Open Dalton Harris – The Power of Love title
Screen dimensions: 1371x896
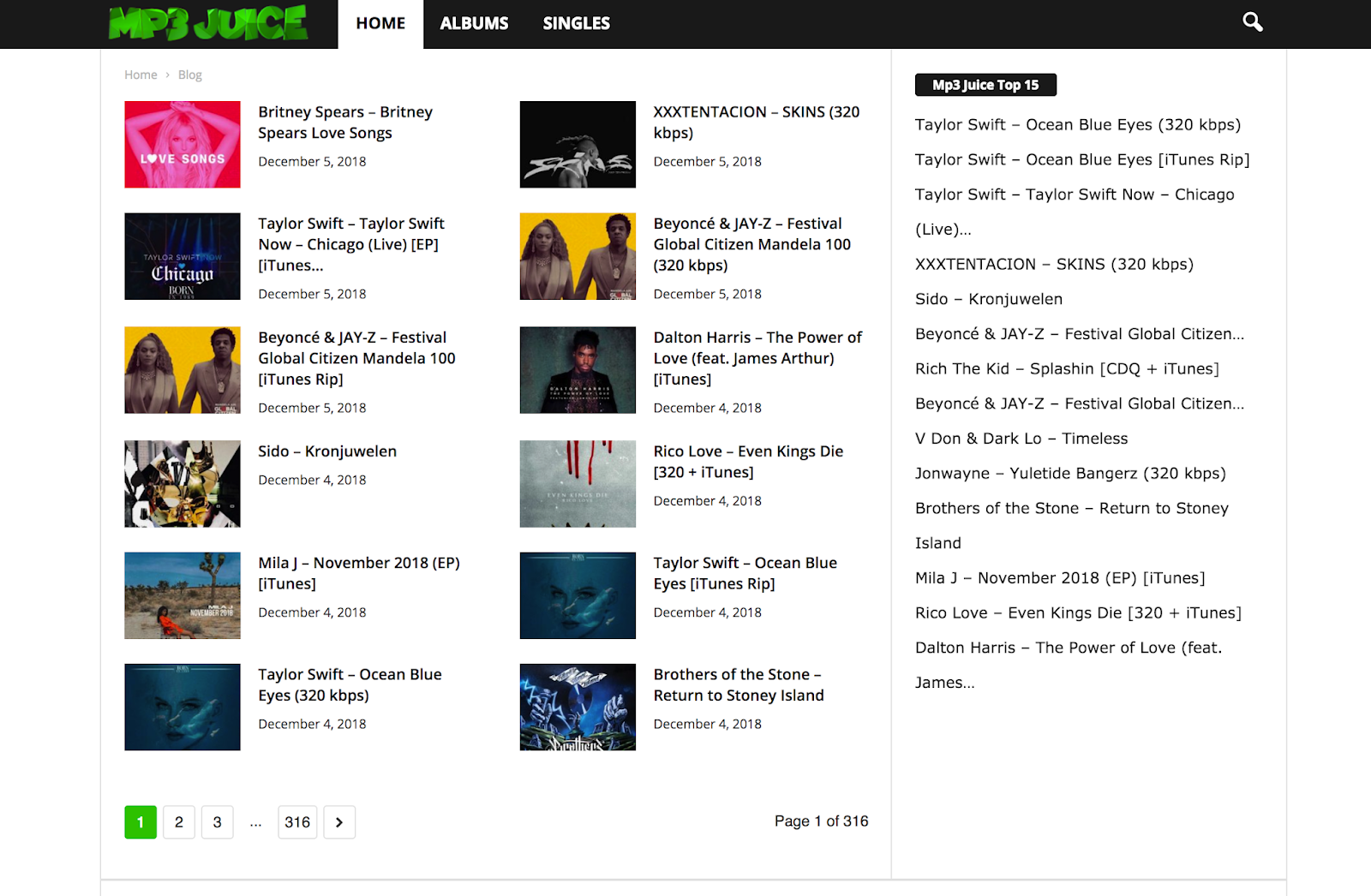[x=757, y=358]
